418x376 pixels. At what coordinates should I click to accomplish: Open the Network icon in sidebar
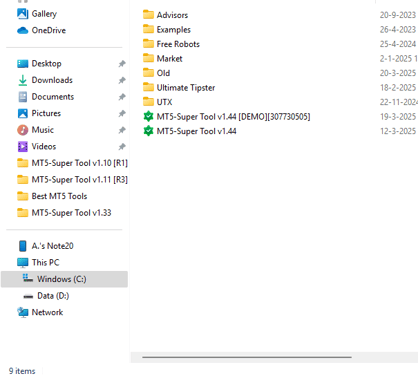(x=23, y=312)
